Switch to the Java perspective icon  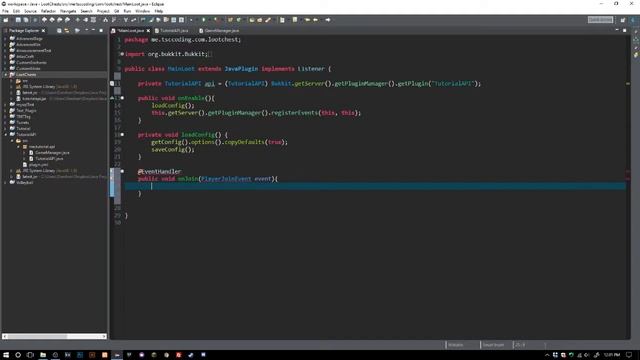tap(634, 20)
